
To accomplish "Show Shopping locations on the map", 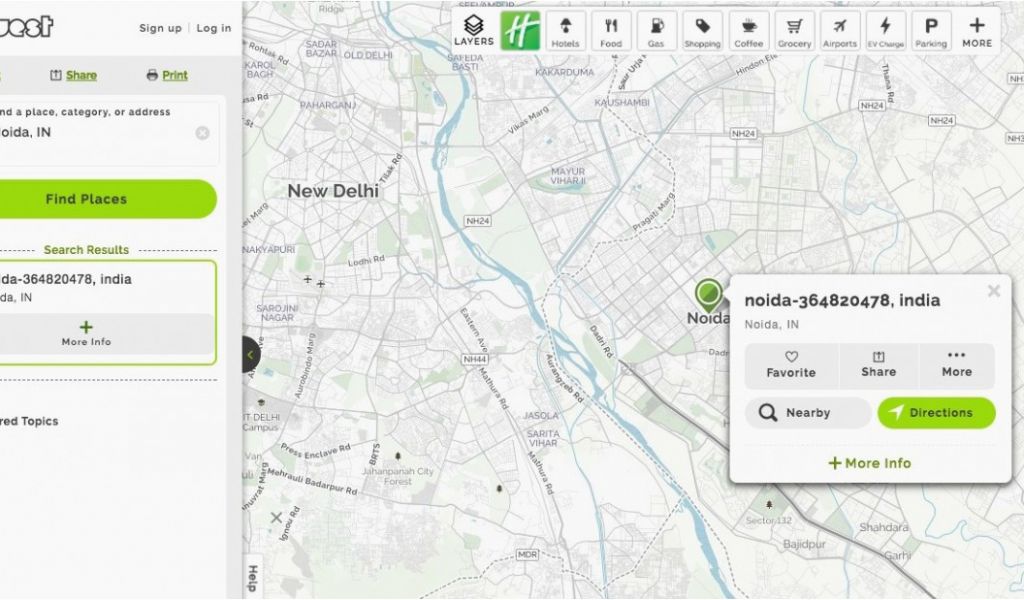I will 703,30.
